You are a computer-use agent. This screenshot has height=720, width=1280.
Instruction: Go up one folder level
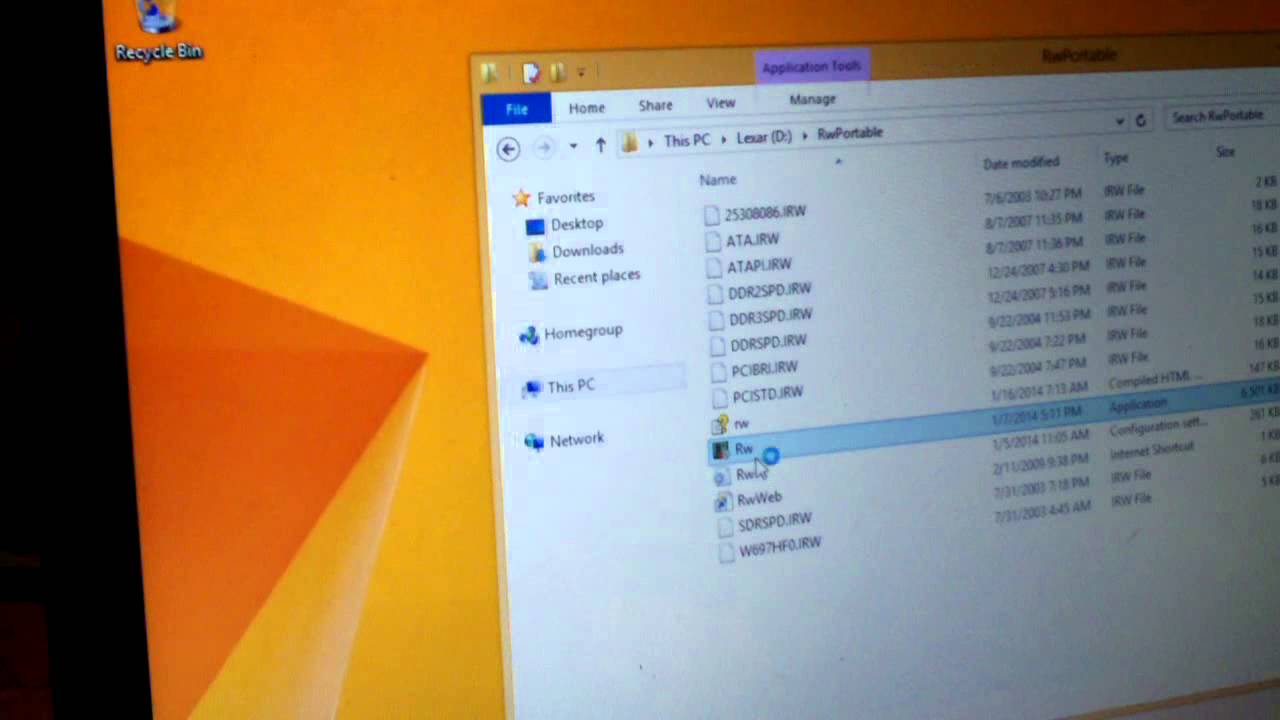tap(600, 145)
